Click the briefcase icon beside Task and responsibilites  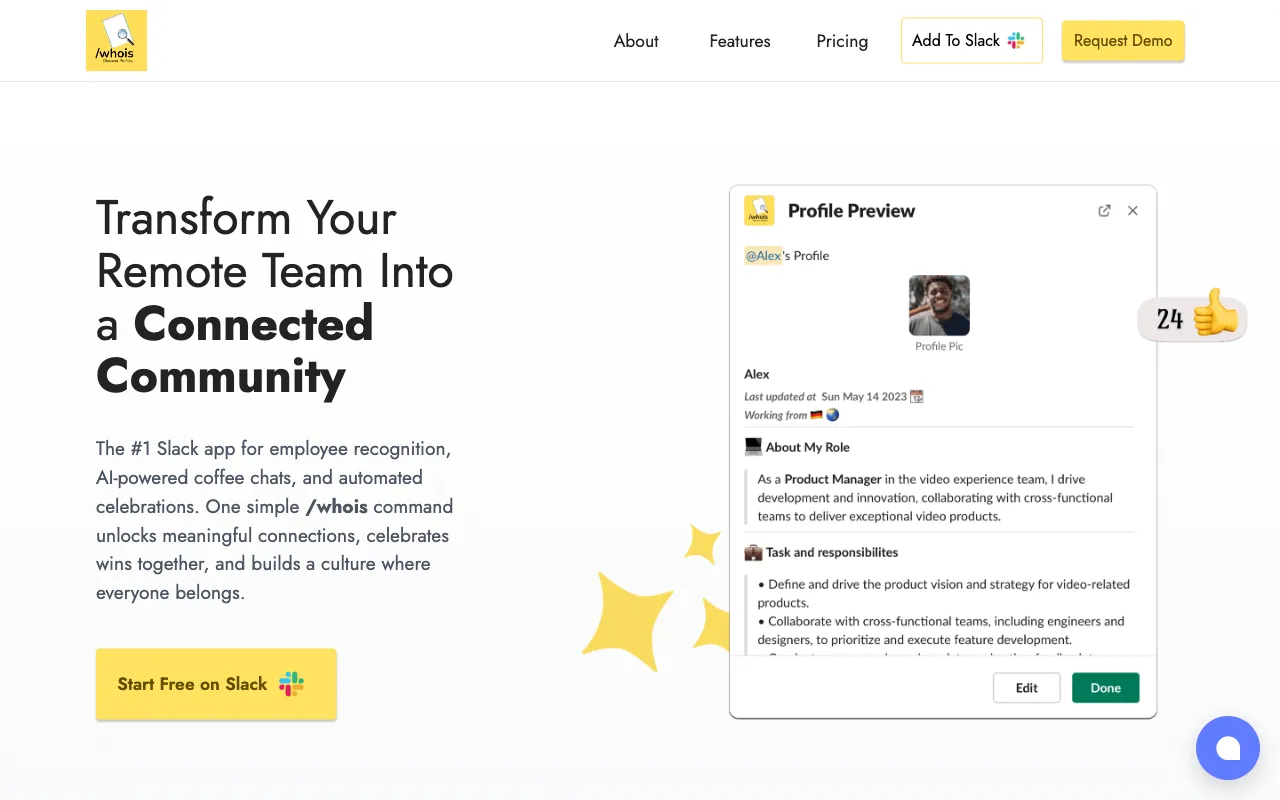[x=753, y=552]
